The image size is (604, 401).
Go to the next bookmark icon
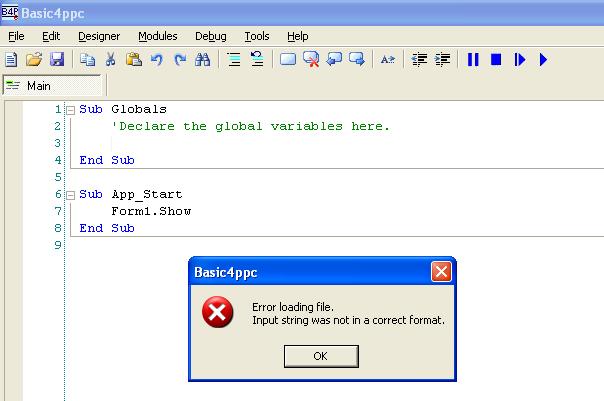pos(357,59)
